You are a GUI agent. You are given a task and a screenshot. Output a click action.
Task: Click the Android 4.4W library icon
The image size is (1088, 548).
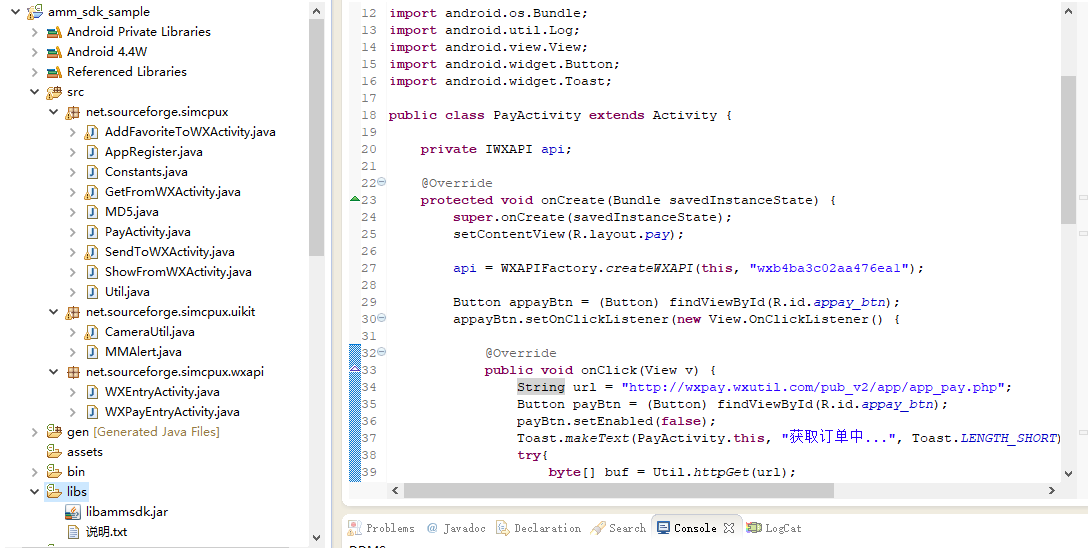54,52
